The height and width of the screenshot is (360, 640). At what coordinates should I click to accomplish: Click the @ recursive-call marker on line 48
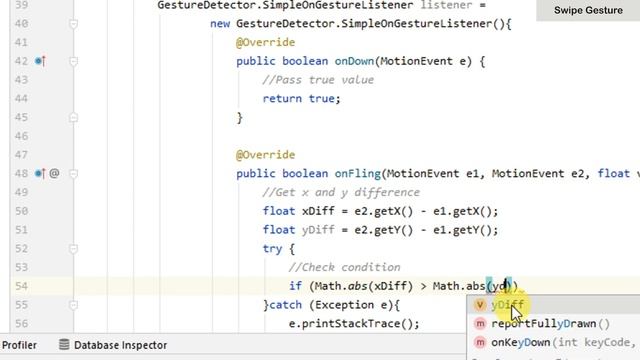pos(54,173)
